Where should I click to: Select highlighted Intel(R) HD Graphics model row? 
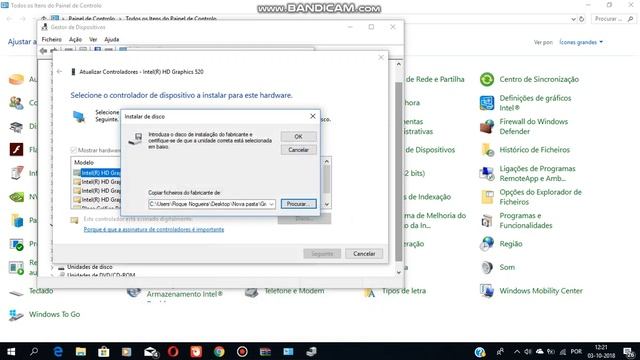click(97, 173)
